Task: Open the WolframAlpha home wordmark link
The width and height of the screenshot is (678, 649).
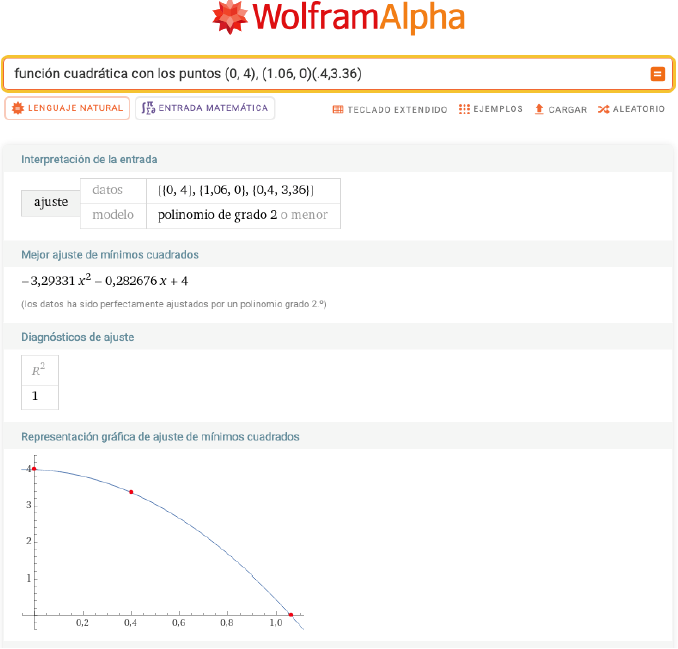Action: (x=358, y=19)
